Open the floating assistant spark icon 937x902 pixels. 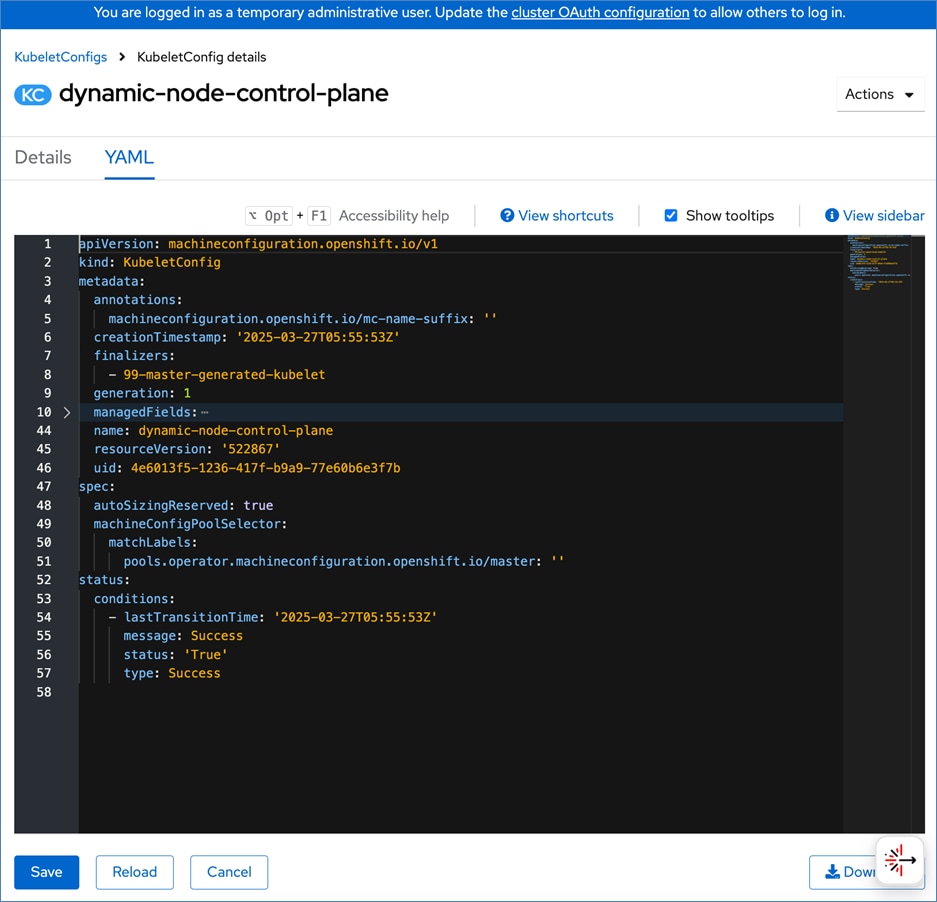[899, 861]
